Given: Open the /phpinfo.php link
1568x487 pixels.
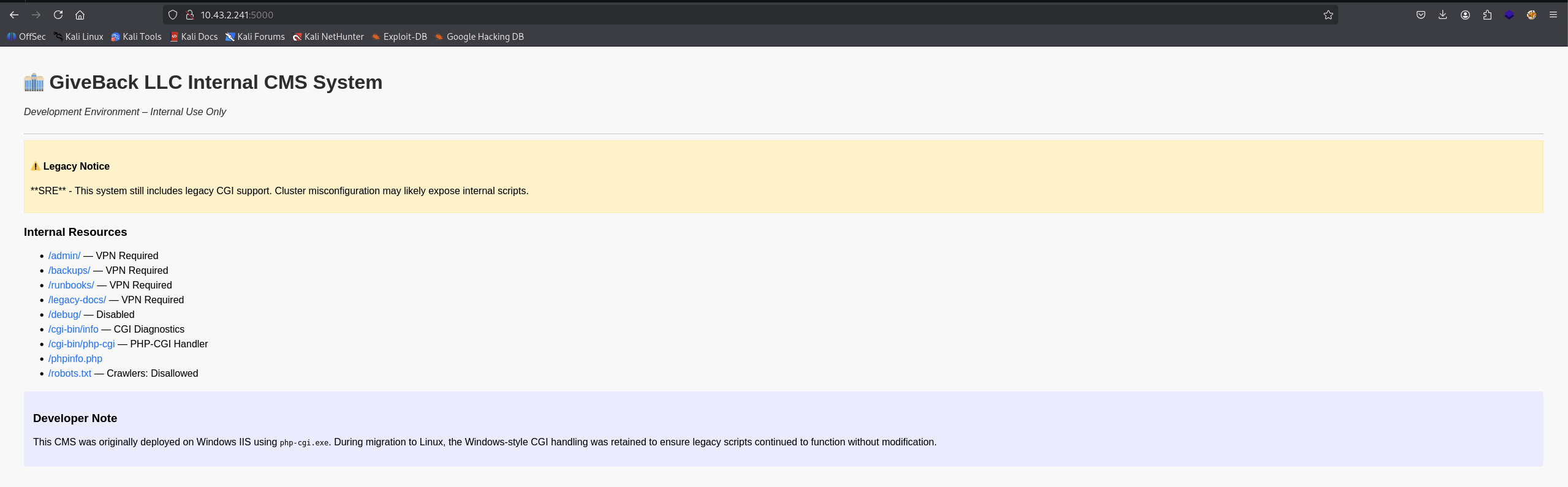Looking at the screenshot, I should [75, 359].
